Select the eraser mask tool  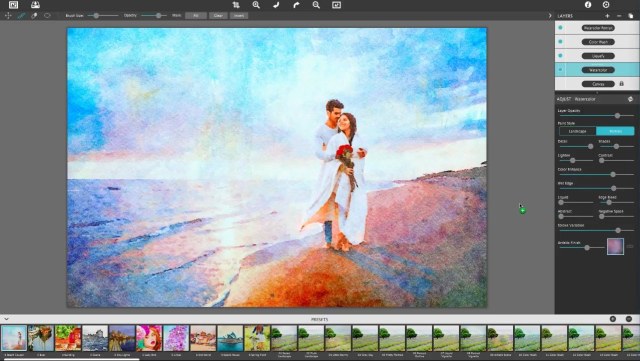click(34, 16)
